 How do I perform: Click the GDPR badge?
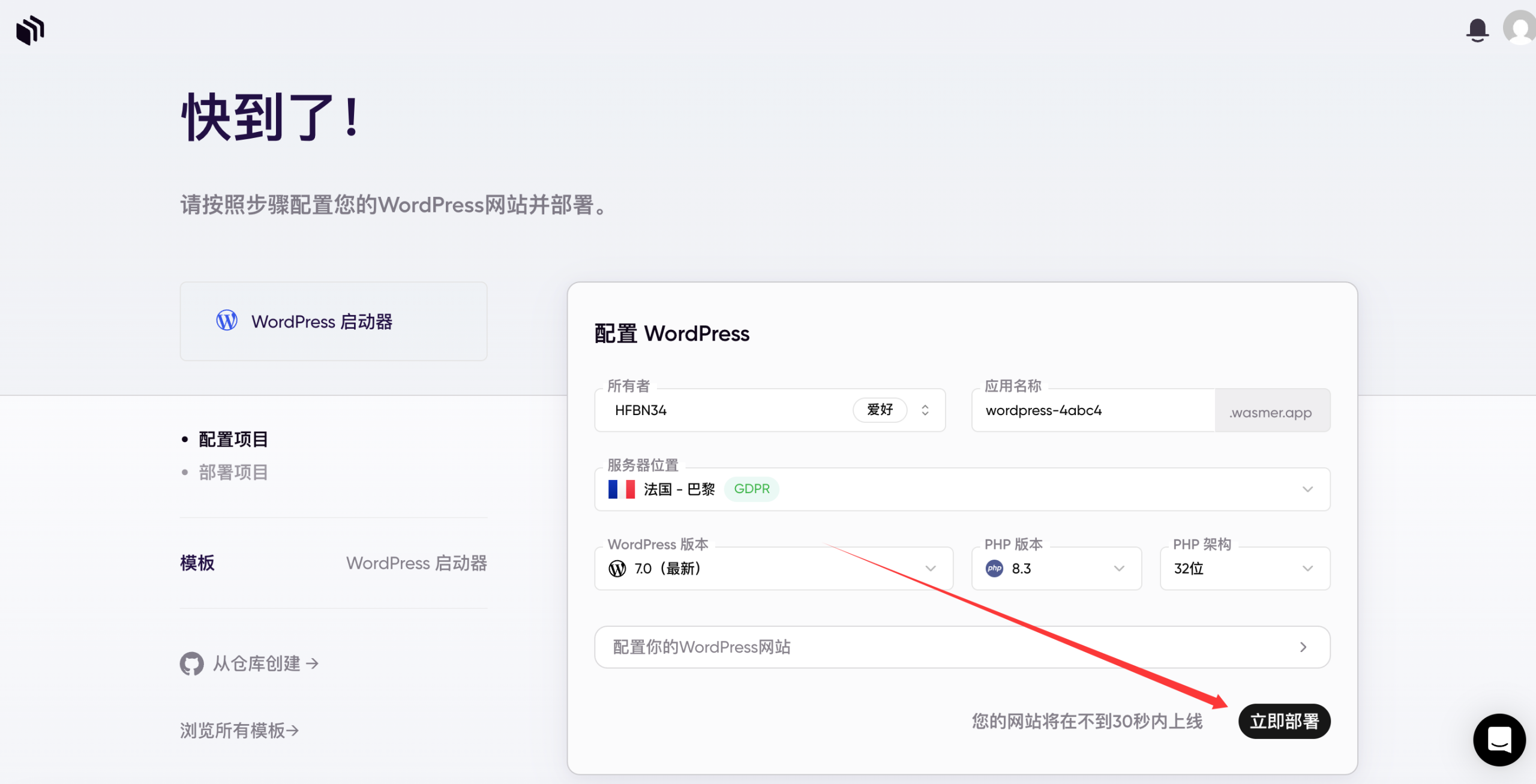tap(752, 489)
